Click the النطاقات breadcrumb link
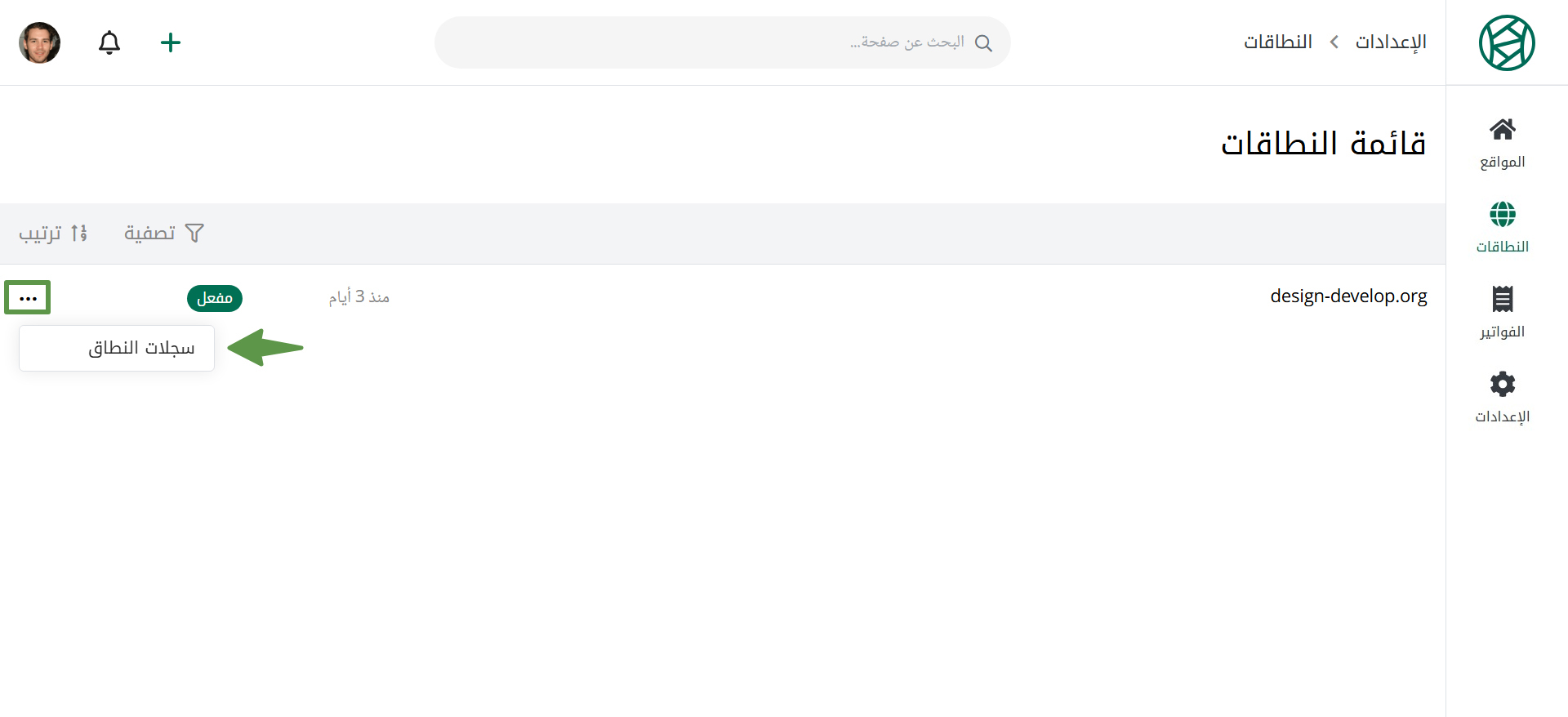The height and width of the screenshot is (717, 1568). [1278, 42]
